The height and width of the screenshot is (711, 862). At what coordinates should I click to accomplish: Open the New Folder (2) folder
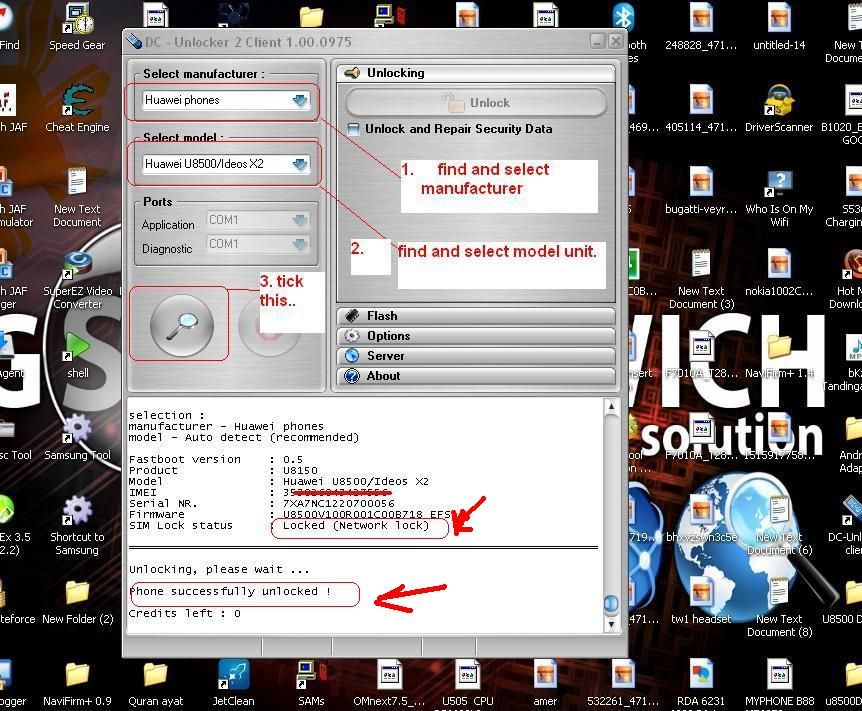(x=78, y=602)
